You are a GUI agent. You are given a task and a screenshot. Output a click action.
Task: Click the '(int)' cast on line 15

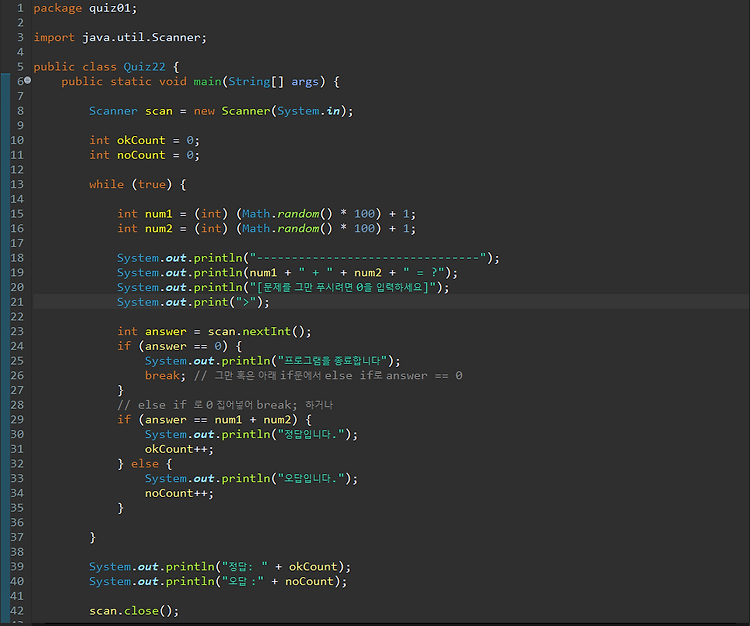pos(210,214)
